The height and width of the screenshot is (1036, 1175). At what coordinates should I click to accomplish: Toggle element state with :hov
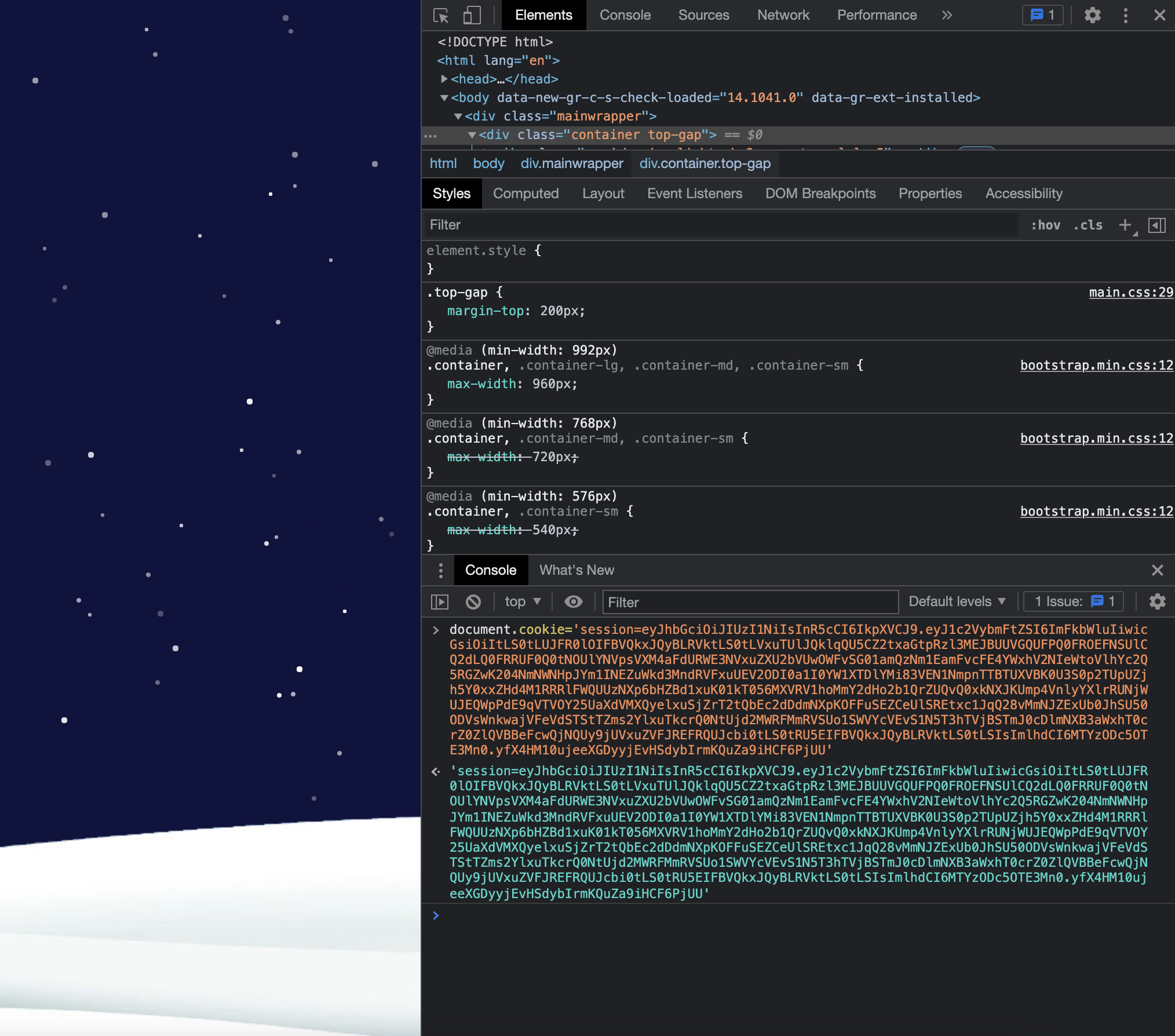(1045, 225)
